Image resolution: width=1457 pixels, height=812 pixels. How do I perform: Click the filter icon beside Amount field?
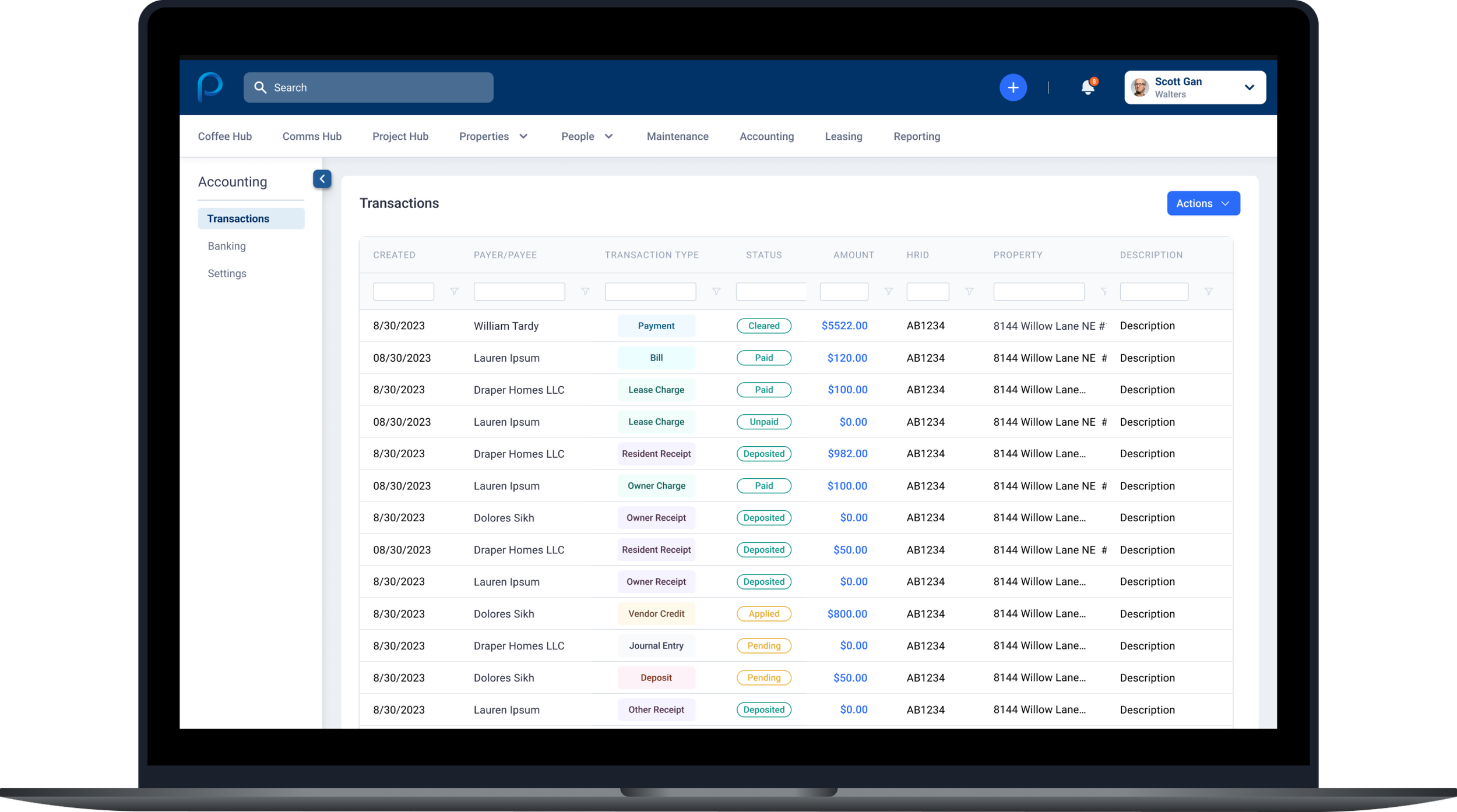[x=888, y=291]
